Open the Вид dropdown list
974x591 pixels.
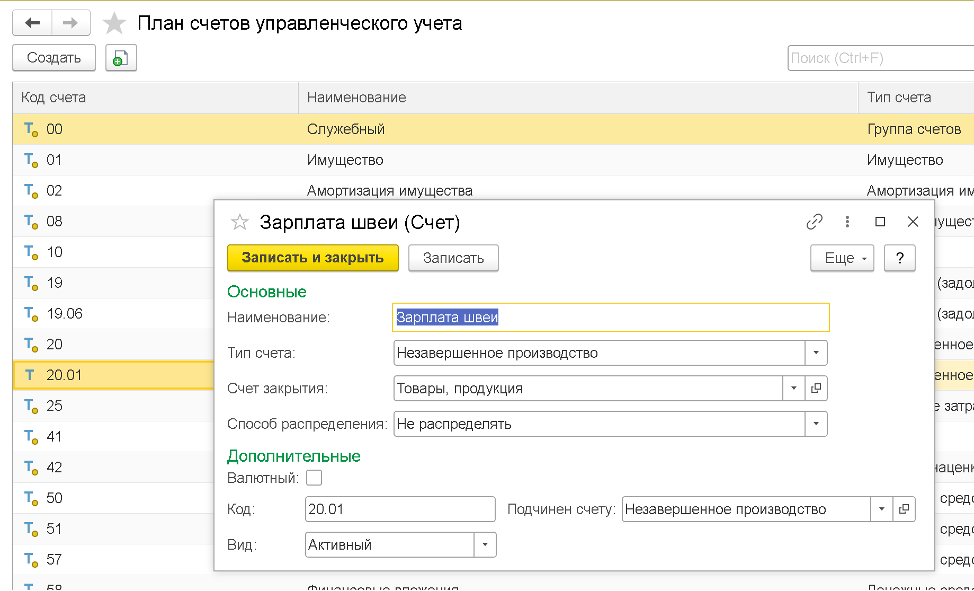click(x=485, y=545)
